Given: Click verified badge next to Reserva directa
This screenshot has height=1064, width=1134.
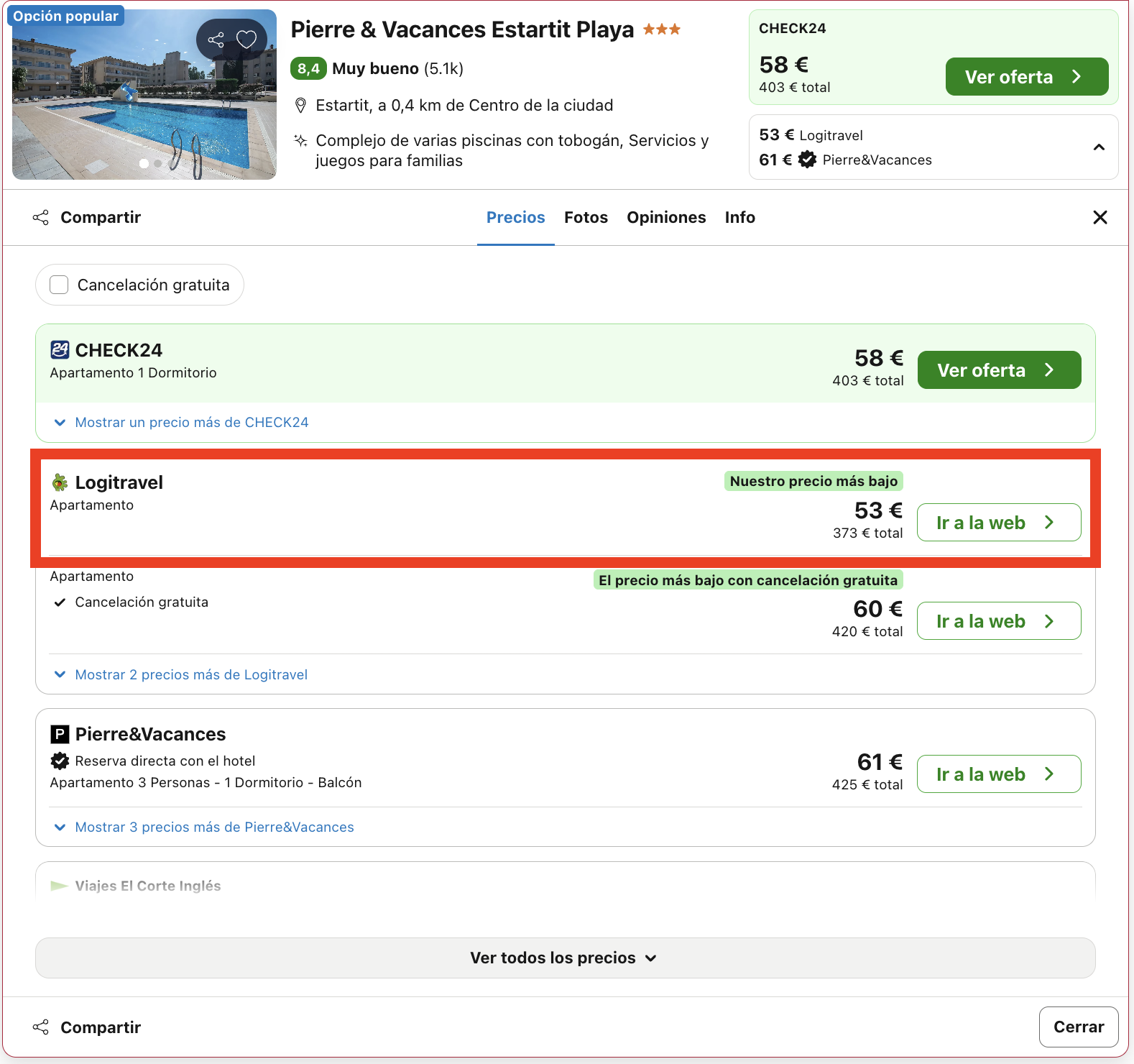Looking at the screenshot, I should 60,761.
